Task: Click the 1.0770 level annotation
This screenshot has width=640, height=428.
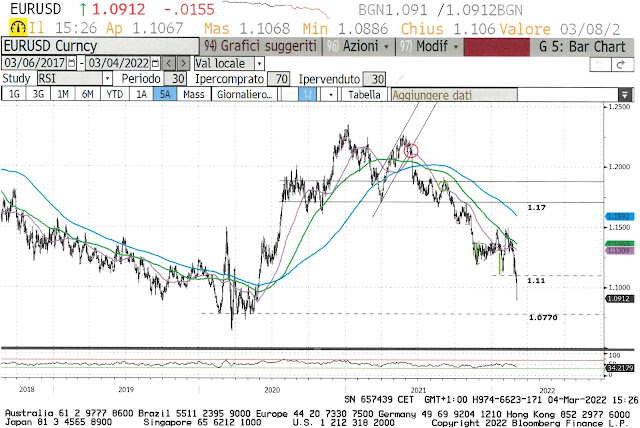Action: click(x=543, y=317)
